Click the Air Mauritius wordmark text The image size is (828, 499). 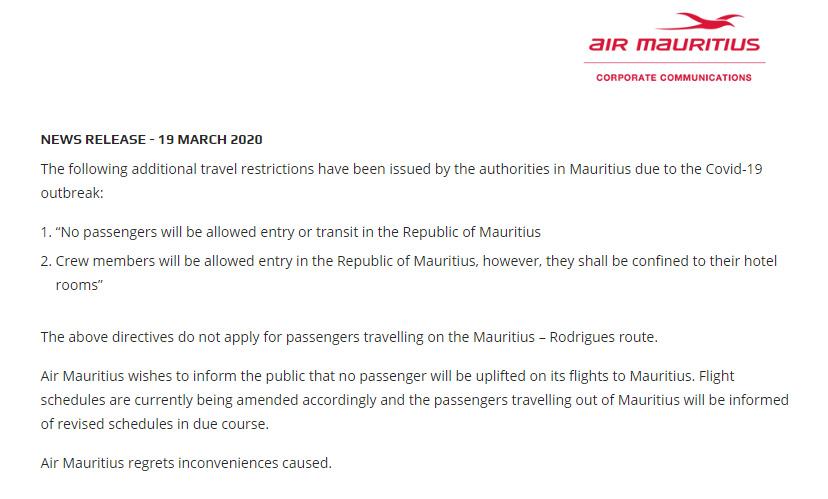click(x=674, y=44)
